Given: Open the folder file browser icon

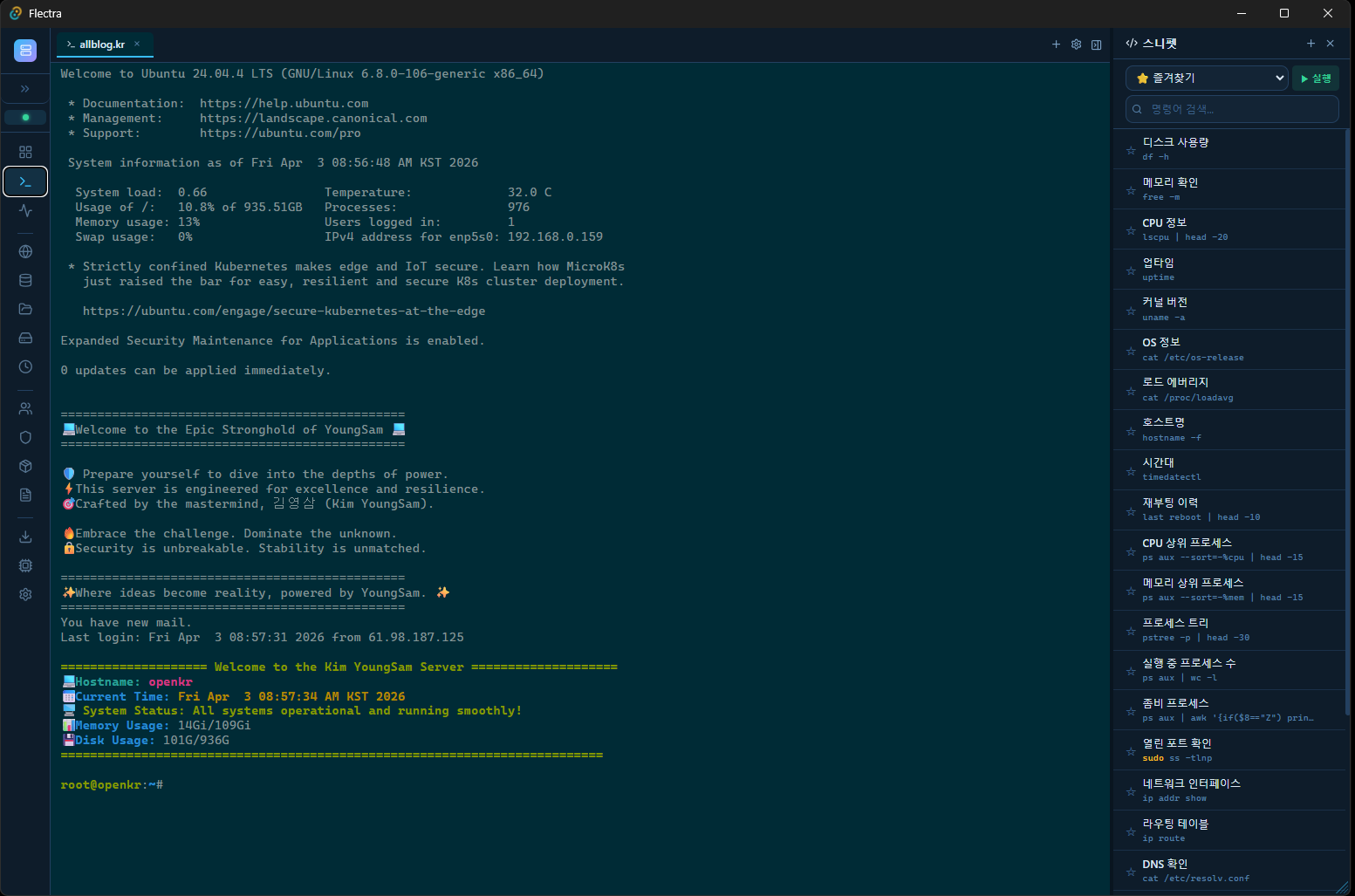Looking at the screenshot, I should (25, 309).
